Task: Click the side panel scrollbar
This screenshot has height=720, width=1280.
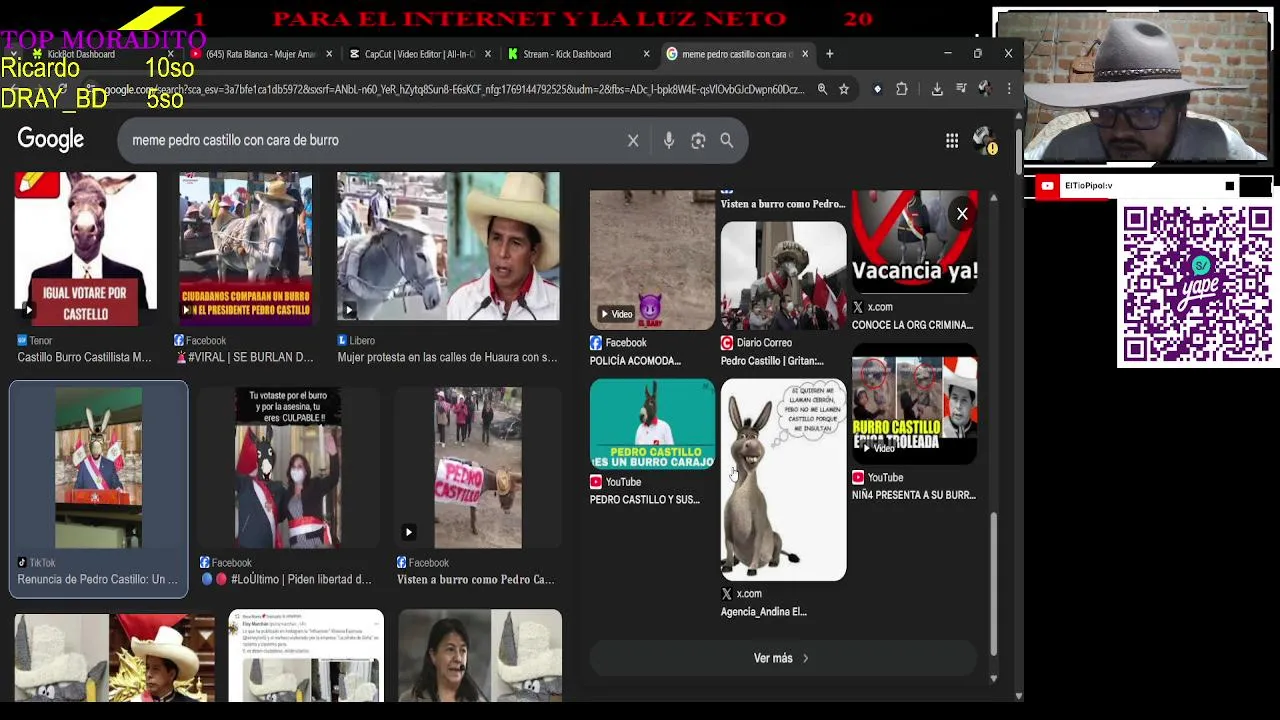Action: [x=993, y=585]
